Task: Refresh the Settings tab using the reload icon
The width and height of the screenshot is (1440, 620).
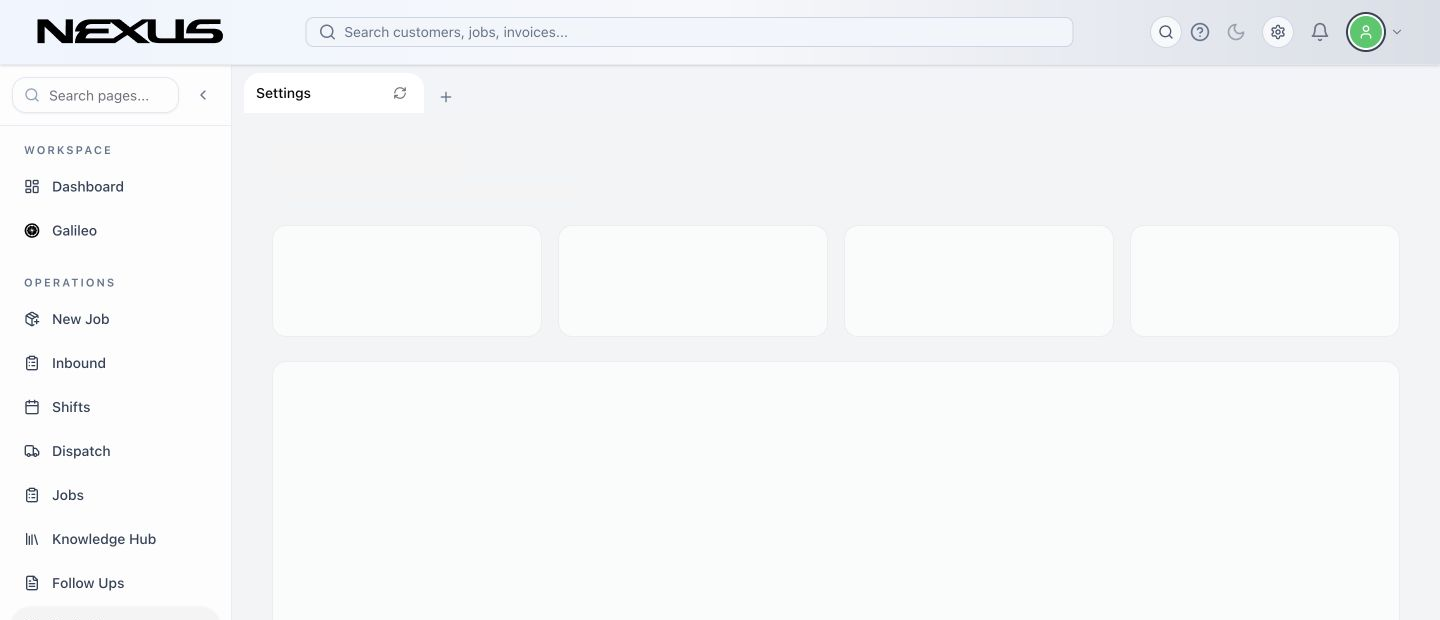Action: coord(400,93)
